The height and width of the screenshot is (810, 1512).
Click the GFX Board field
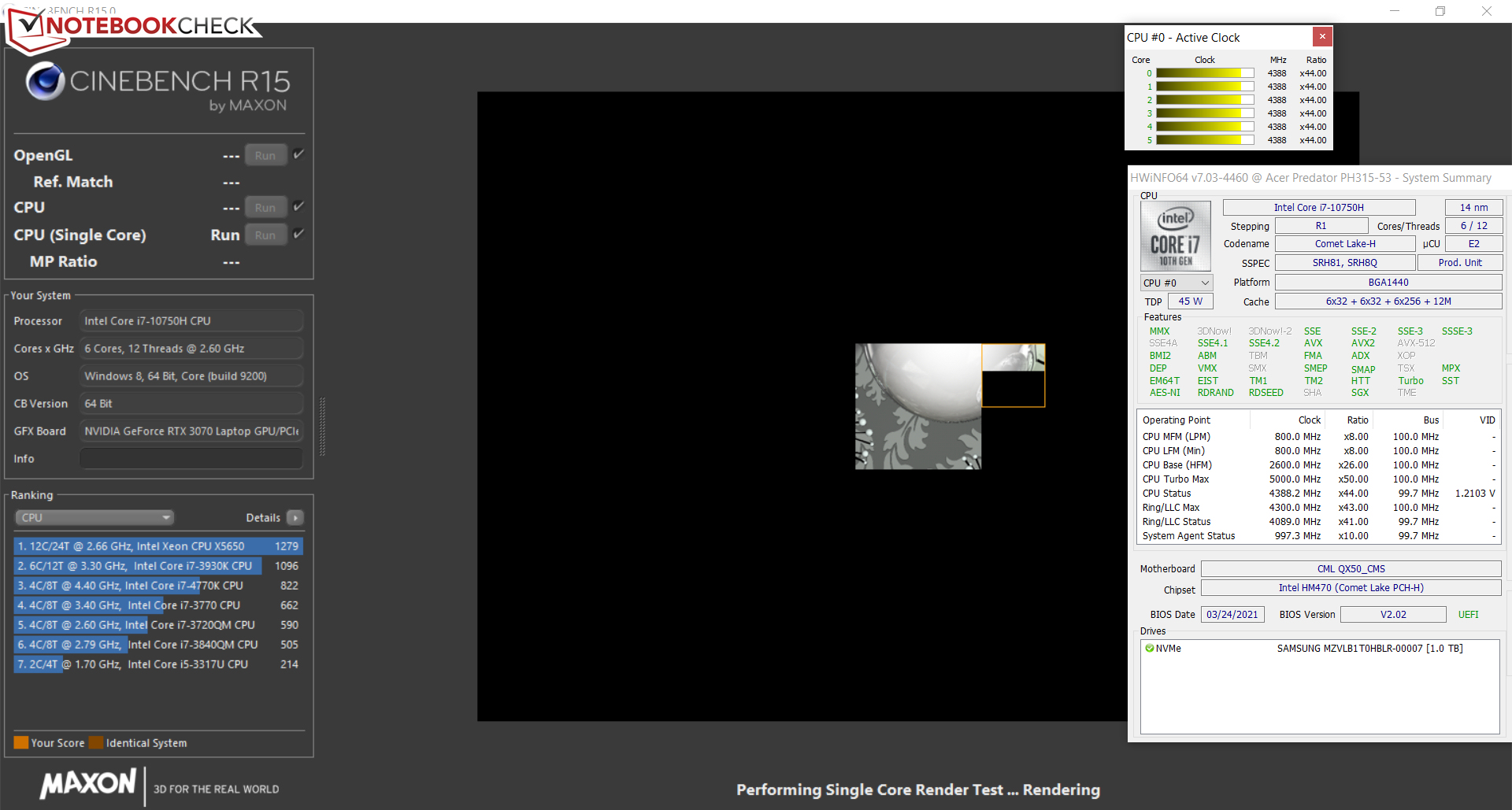(x=191, y=431)
